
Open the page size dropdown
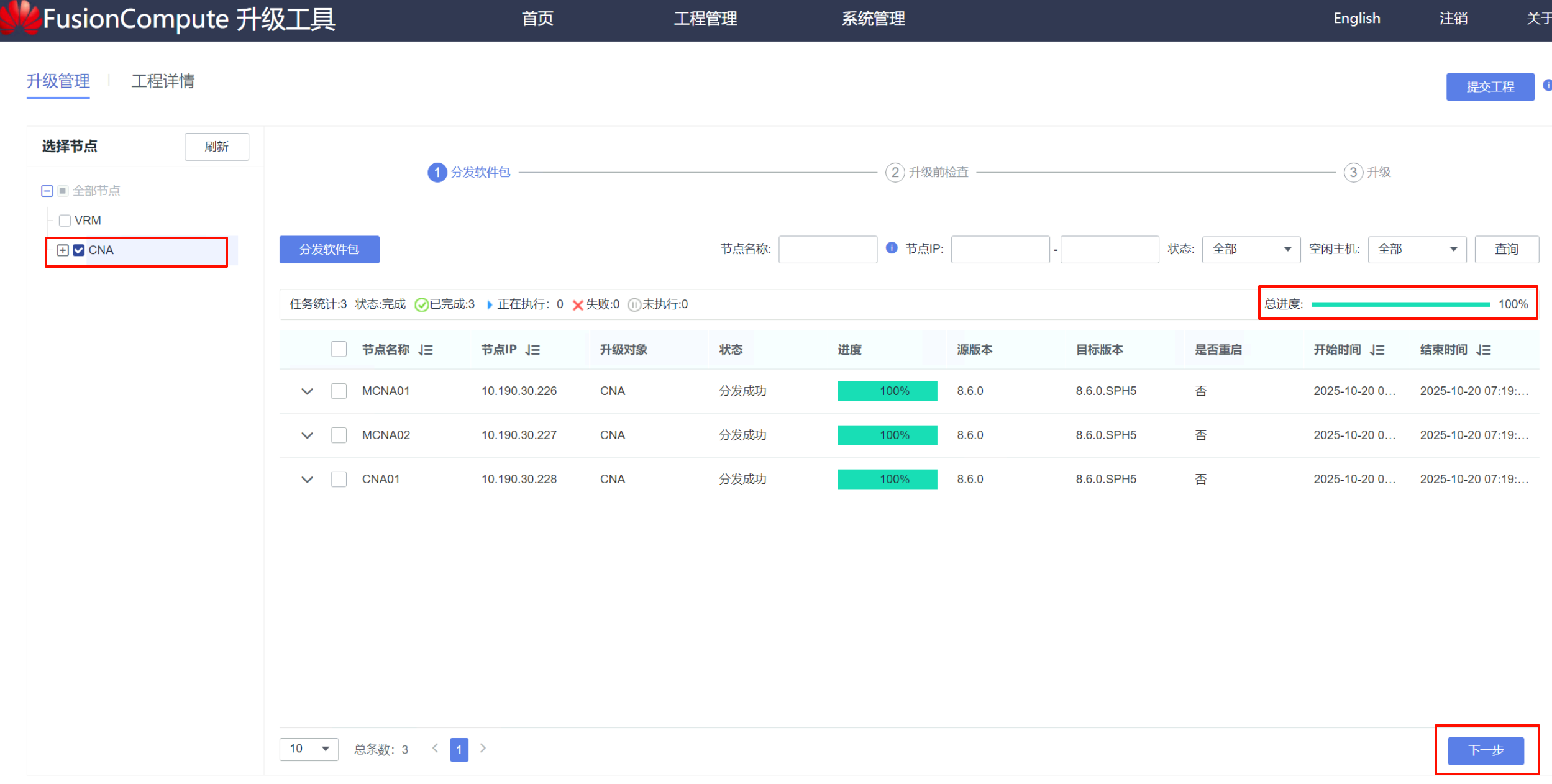click(x=309, y=749)
